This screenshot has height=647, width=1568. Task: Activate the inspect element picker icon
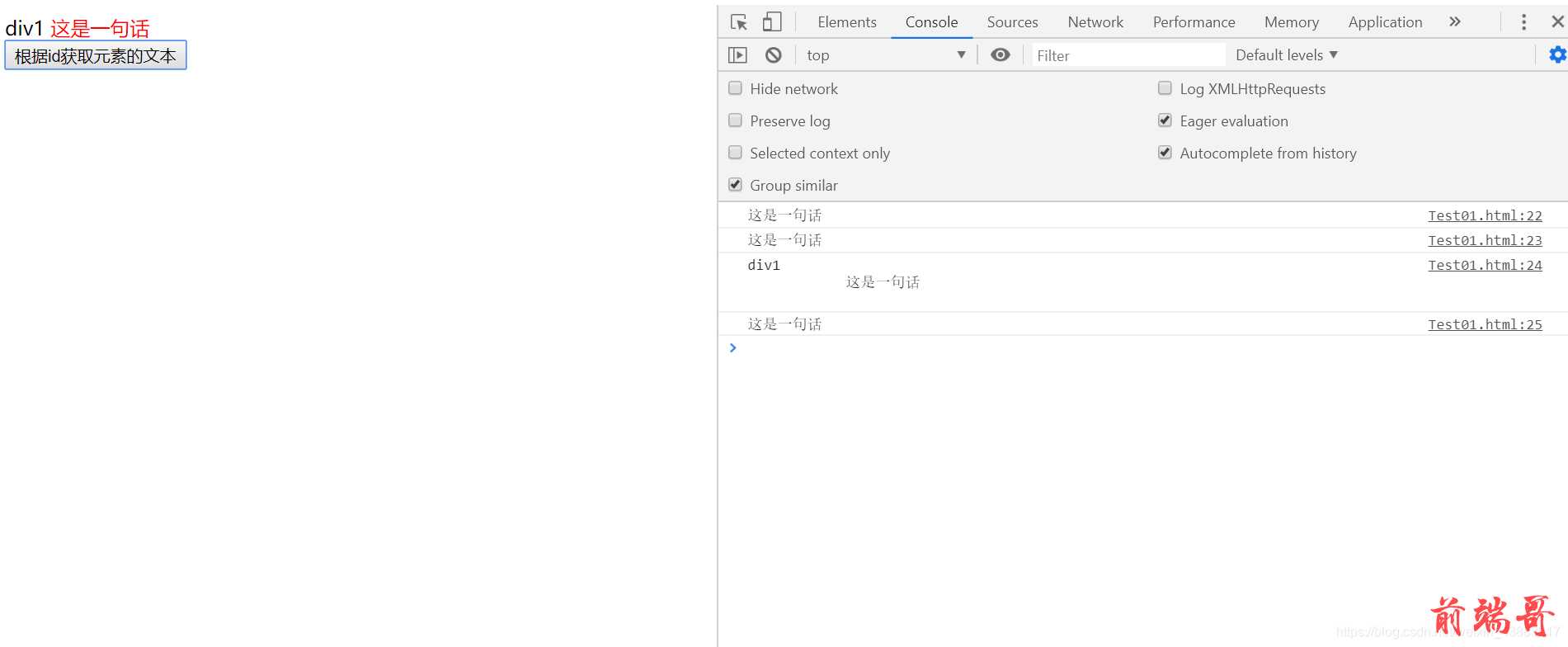pyautogui.click(x=739, y=22)
